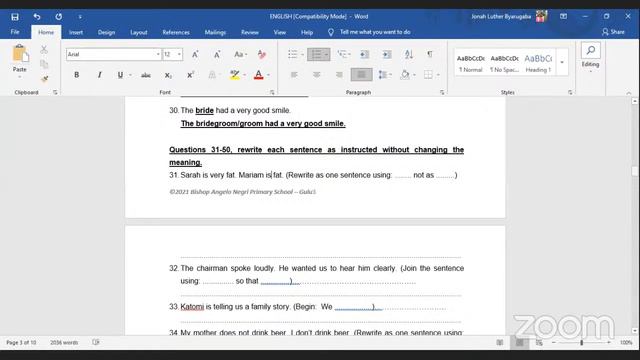Switch to the Insert tab

coord(76,32)
